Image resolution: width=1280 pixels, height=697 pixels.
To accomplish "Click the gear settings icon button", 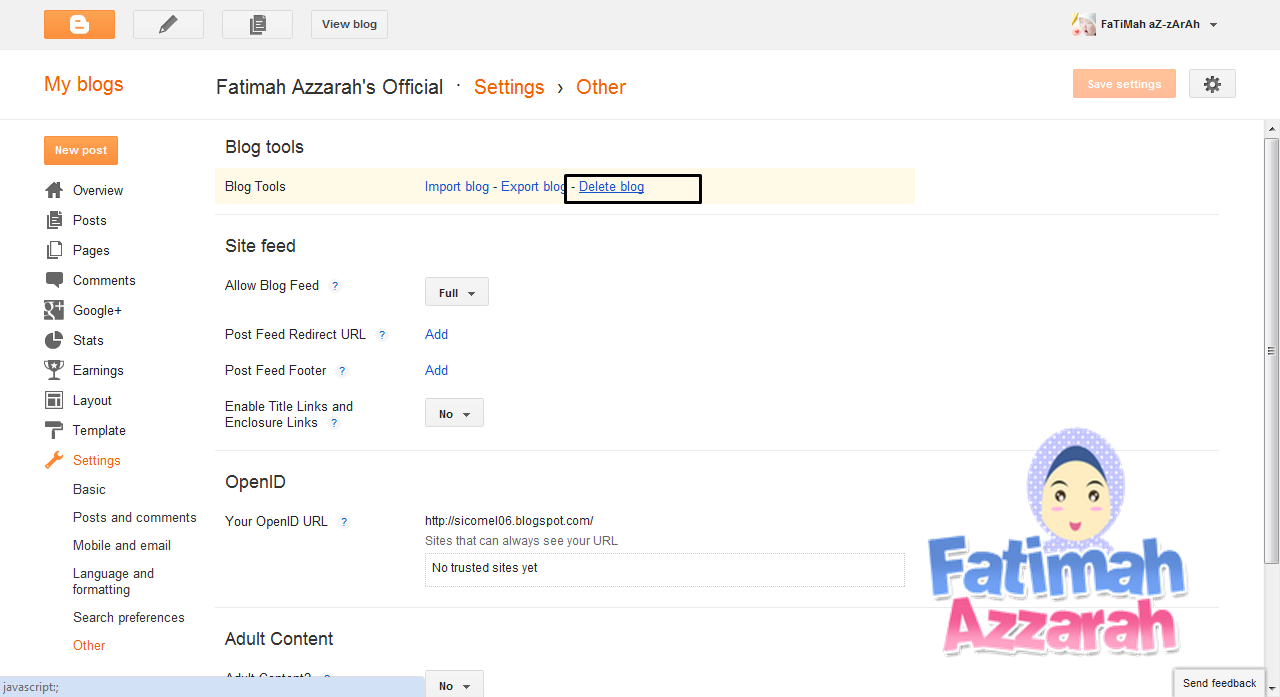I will tap(1212, 84).
